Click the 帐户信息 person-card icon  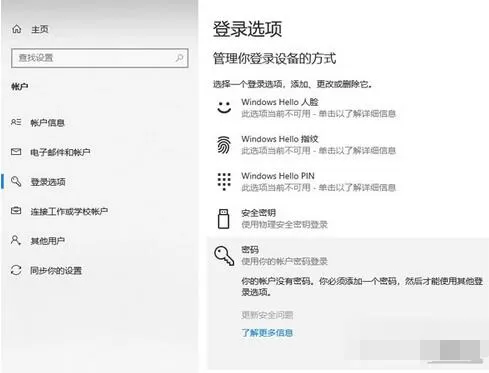pyautogui.click(x=16, y=122)
